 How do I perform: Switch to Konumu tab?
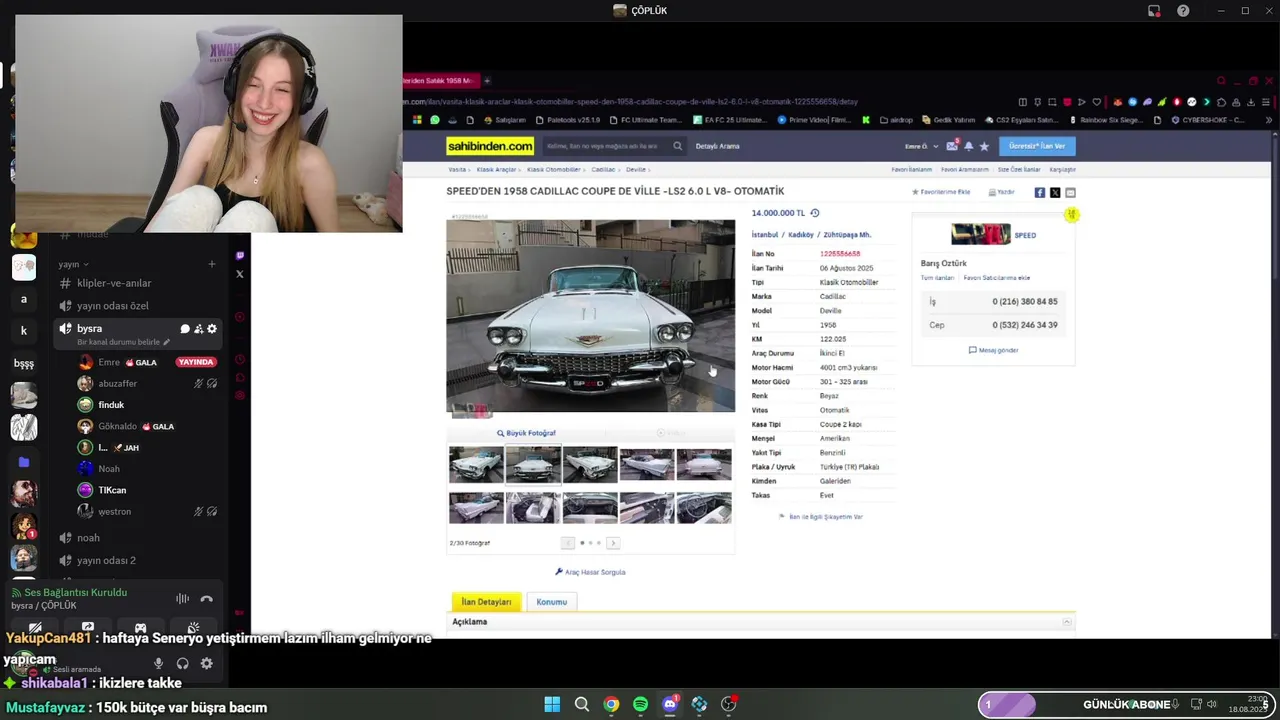point(552,602)
